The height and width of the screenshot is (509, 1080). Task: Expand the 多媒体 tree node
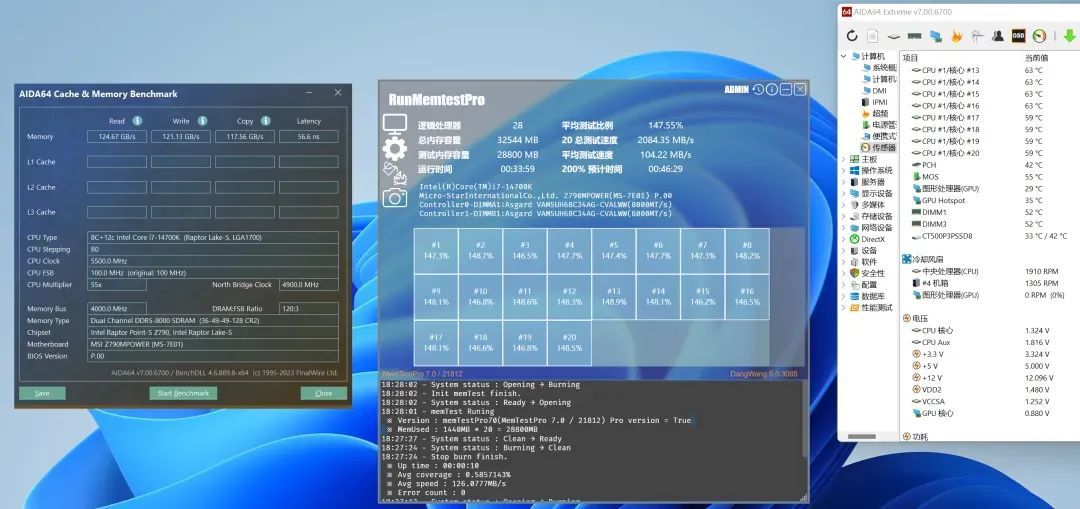pos(844,205)
